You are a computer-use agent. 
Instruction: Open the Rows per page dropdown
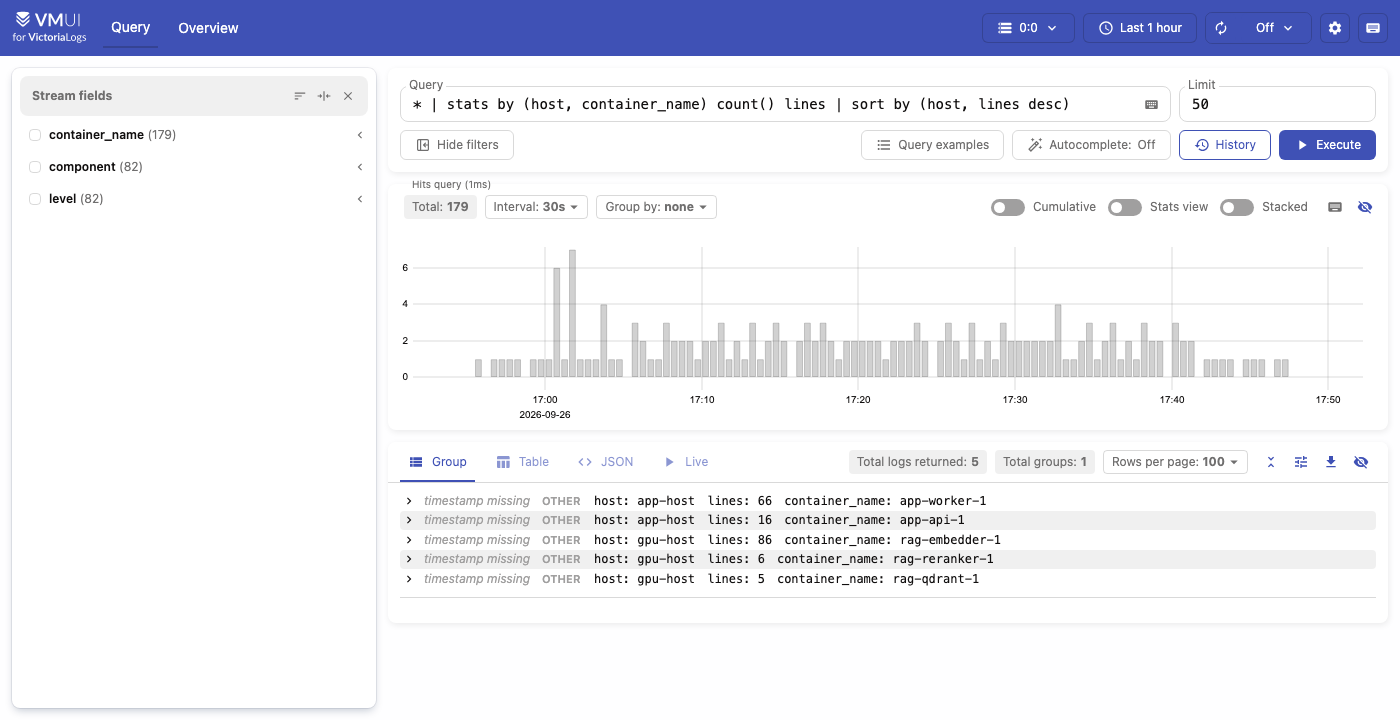[1175, 462]
